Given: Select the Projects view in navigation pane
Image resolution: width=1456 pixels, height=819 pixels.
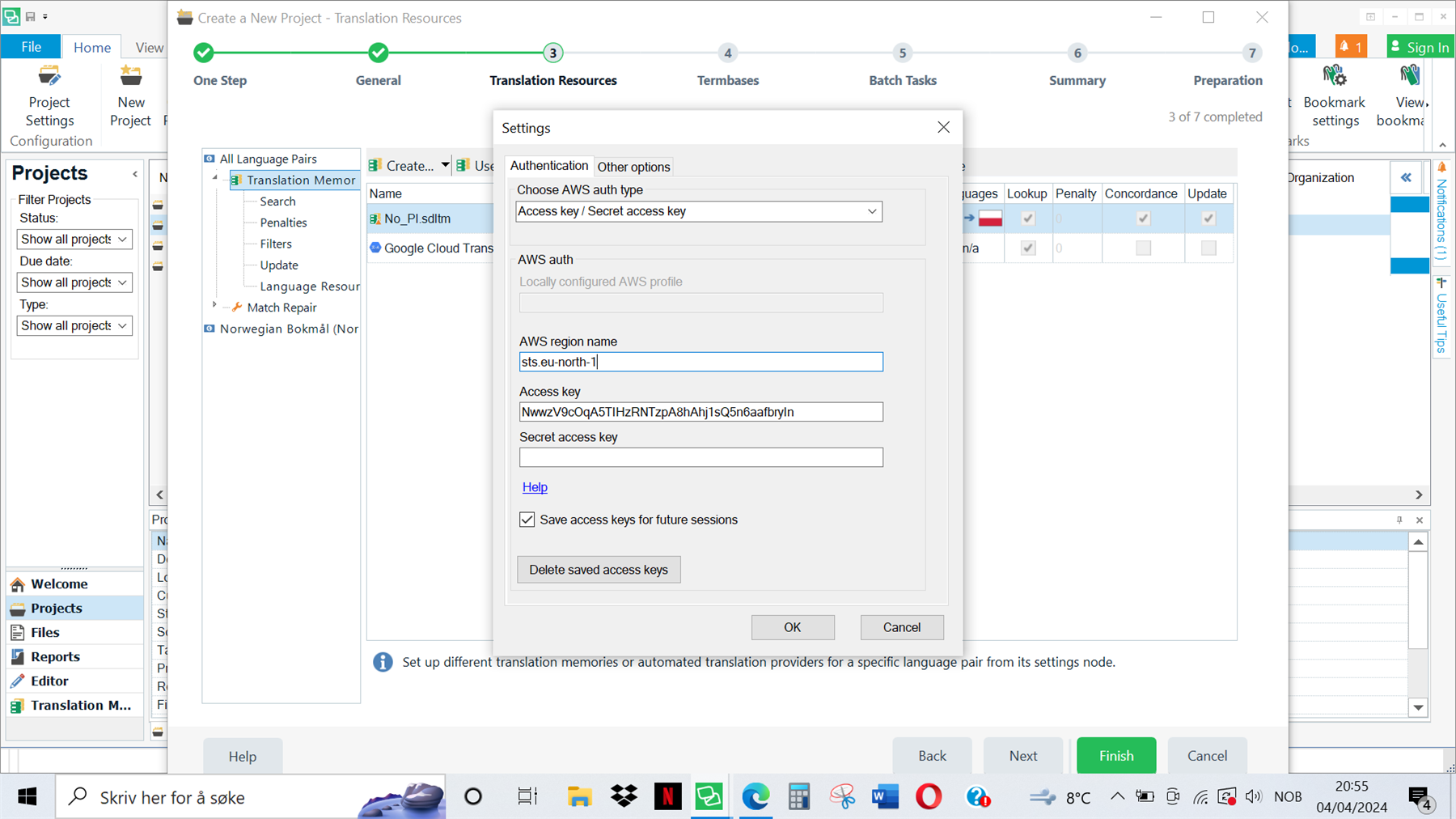Looking at the screenshot, I should point(74,608).
